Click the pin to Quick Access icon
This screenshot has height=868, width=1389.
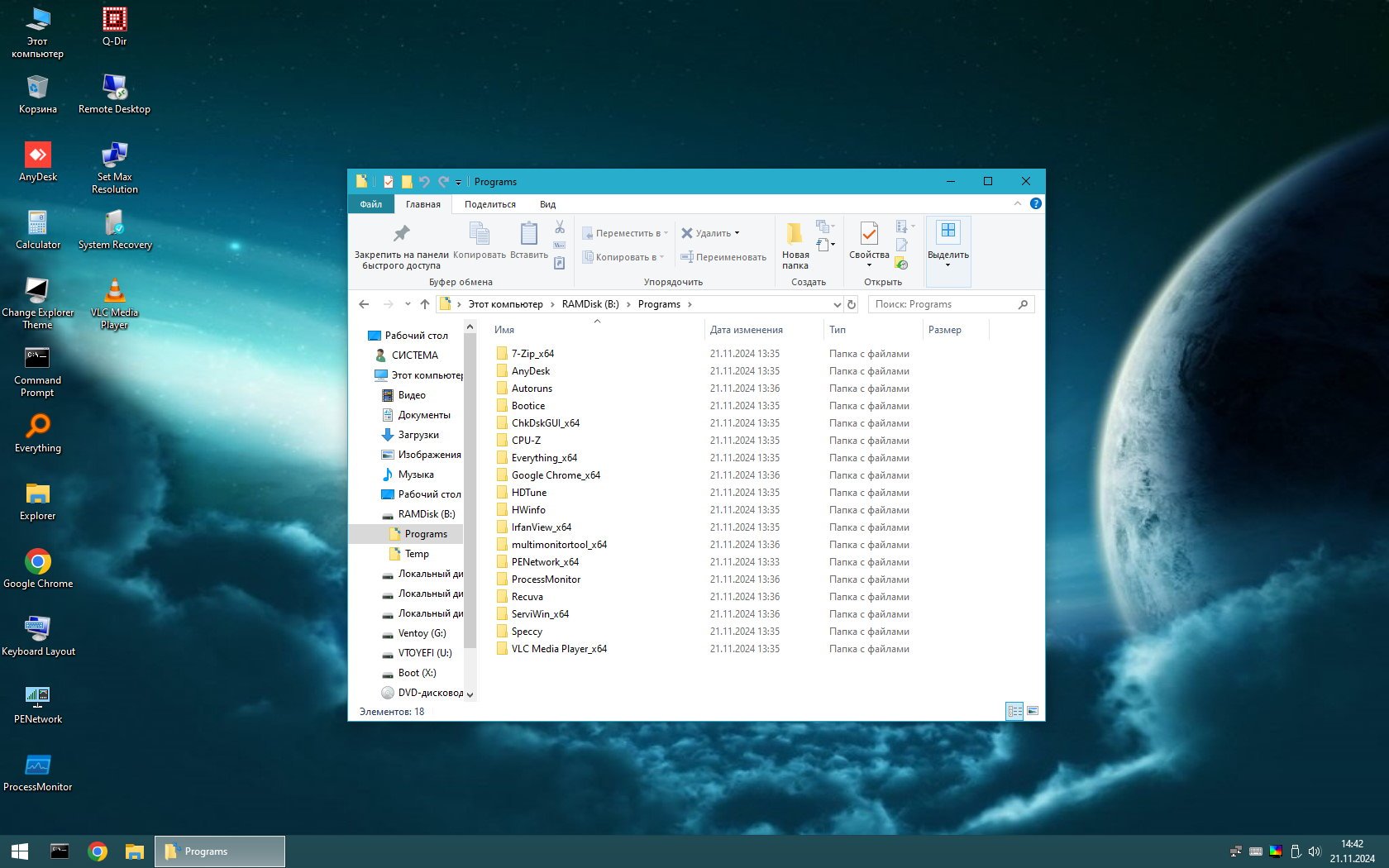click(401, 234)
